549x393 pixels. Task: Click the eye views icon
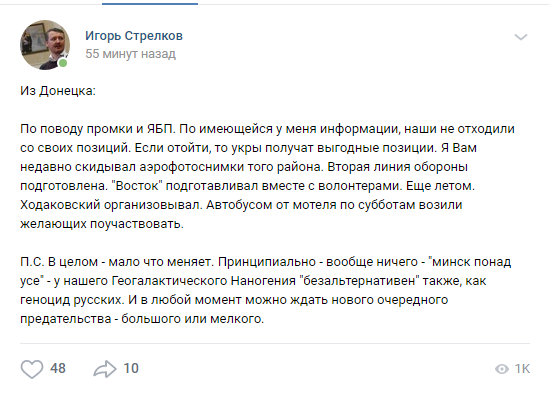502,369
